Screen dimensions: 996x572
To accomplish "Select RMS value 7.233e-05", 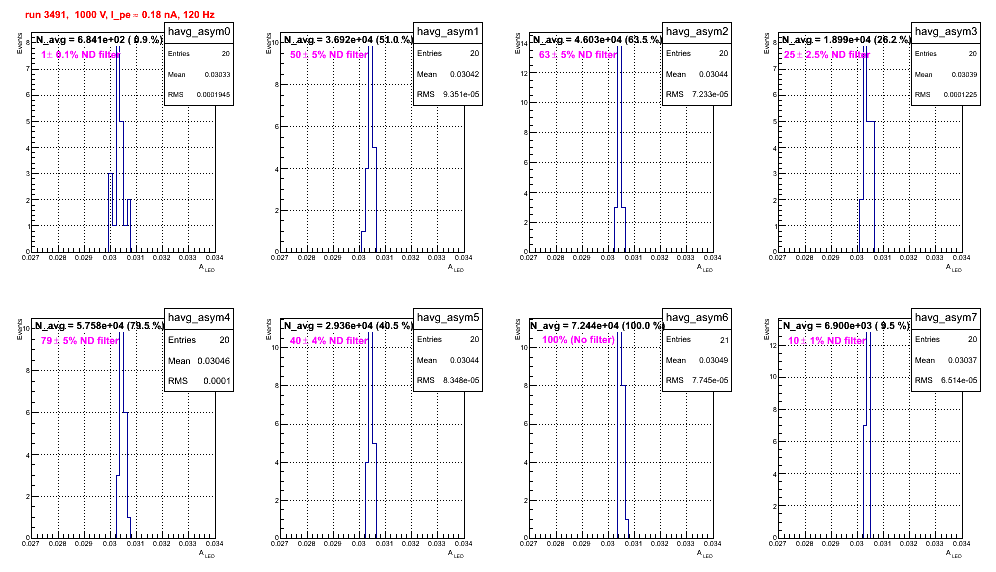I will coord(710,95).
